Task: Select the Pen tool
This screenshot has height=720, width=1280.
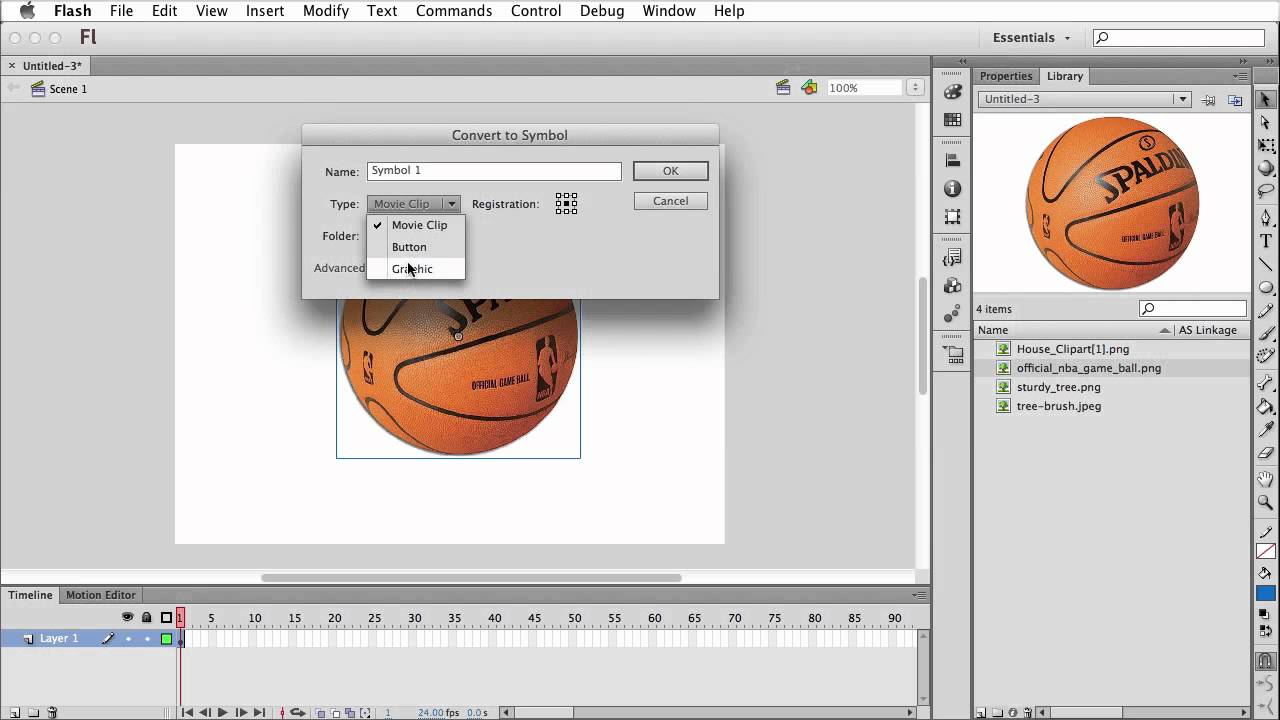Action: [x=1265, y=218]
